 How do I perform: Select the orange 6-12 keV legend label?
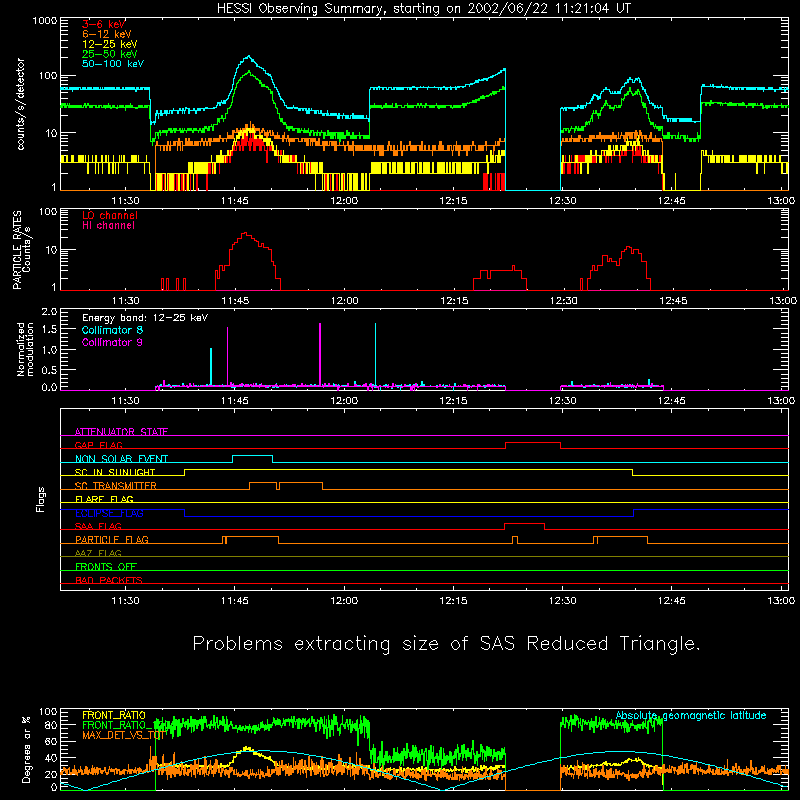pyautogui.click(x=106, y=34)
